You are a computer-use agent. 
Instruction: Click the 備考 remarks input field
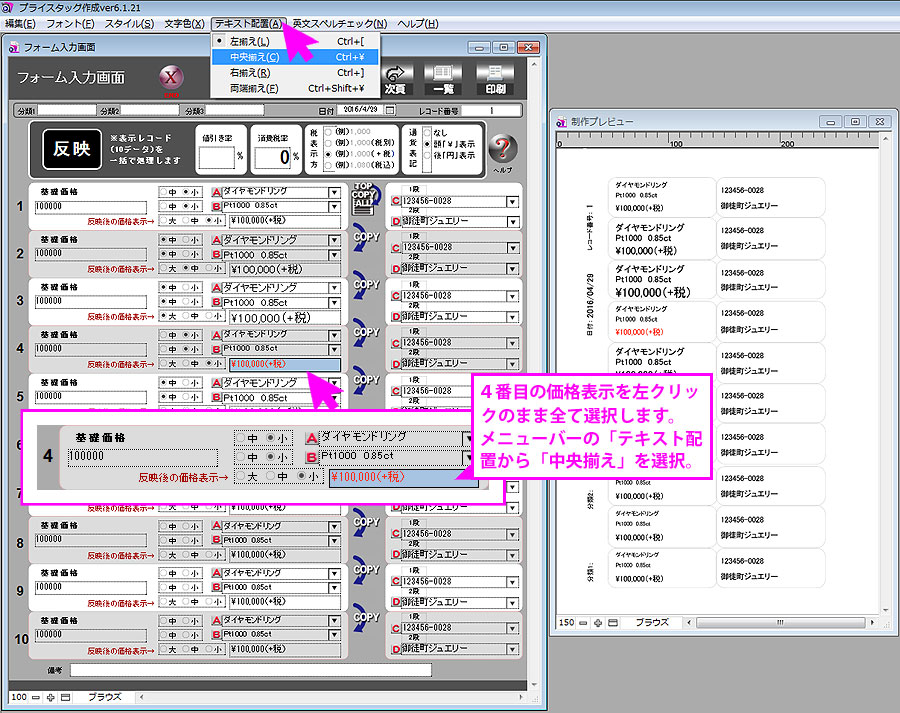250,669
